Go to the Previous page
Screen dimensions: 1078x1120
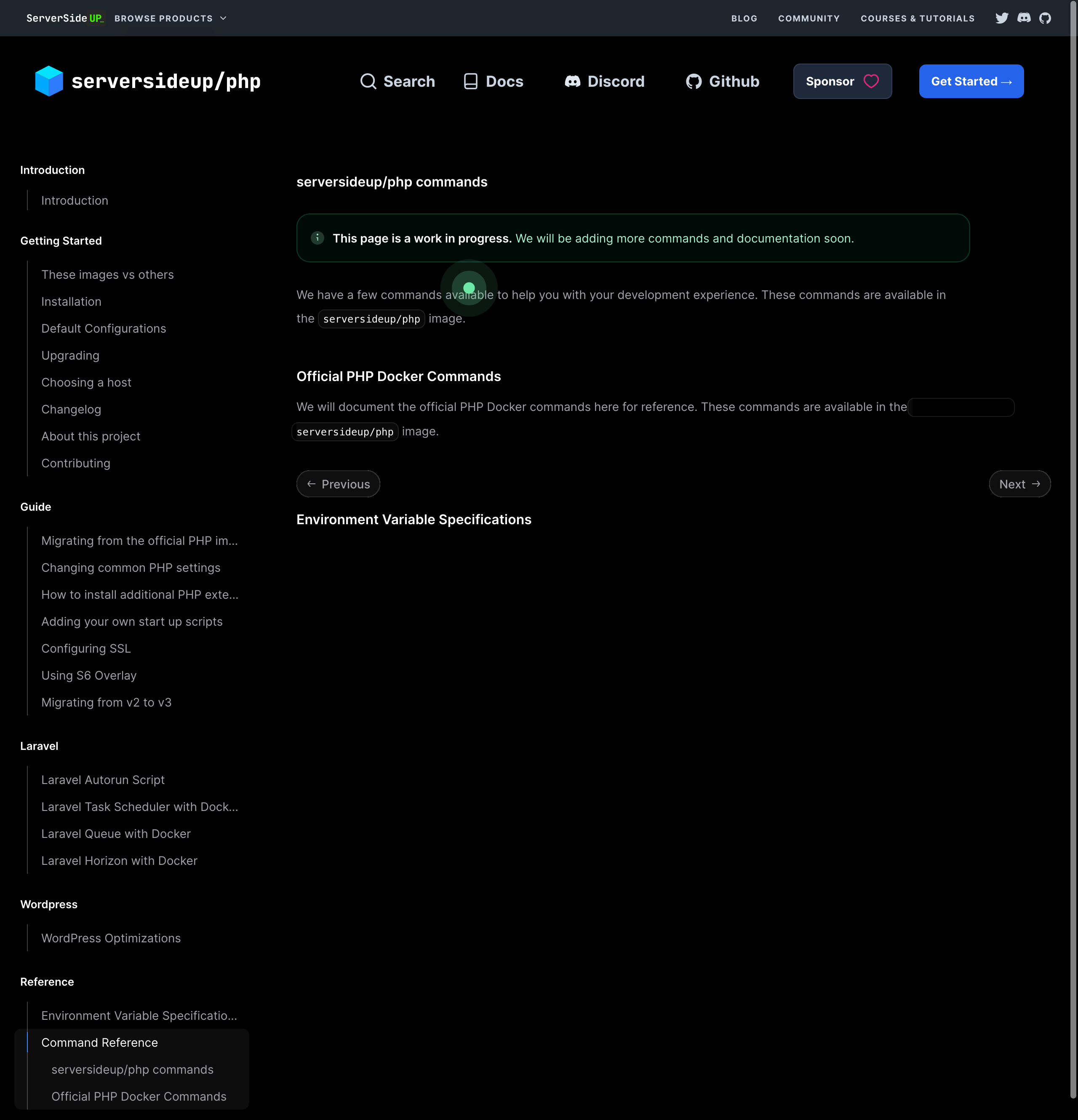338,484
